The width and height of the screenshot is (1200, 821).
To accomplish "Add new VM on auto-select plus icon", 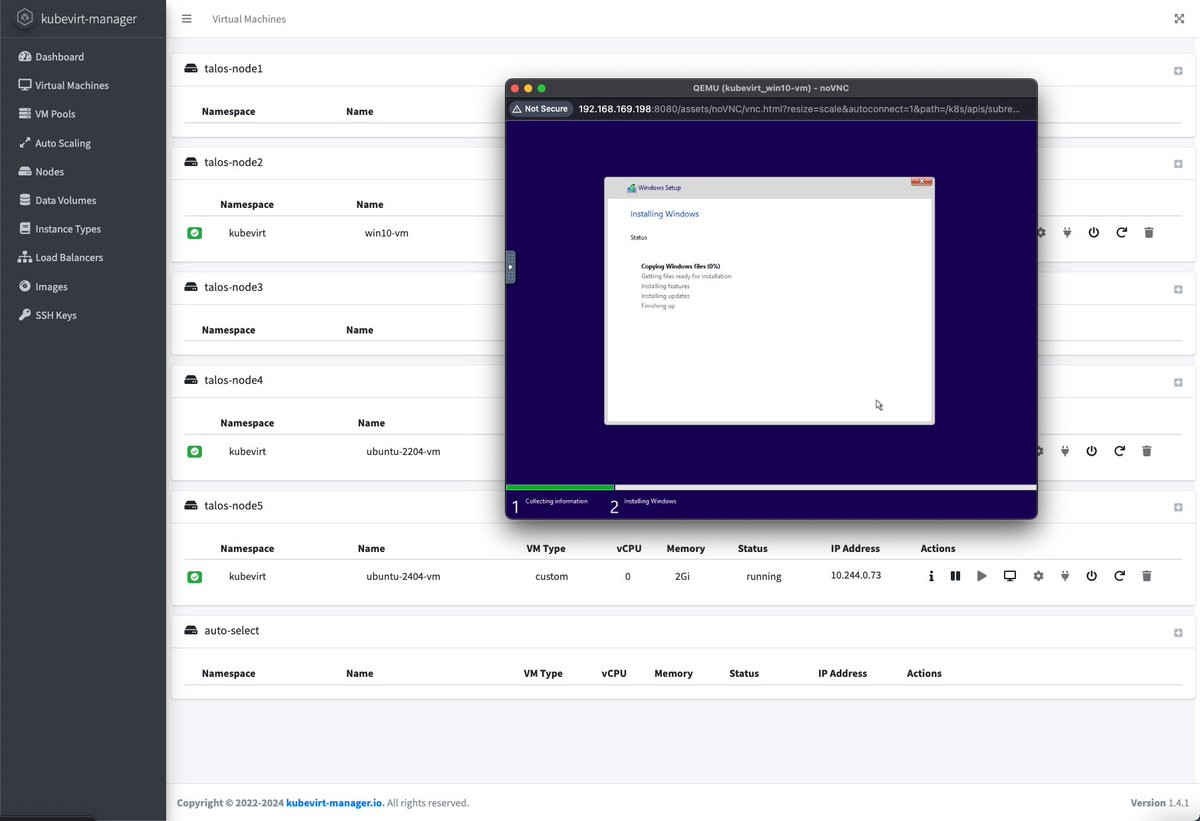I will (1178, 632).
